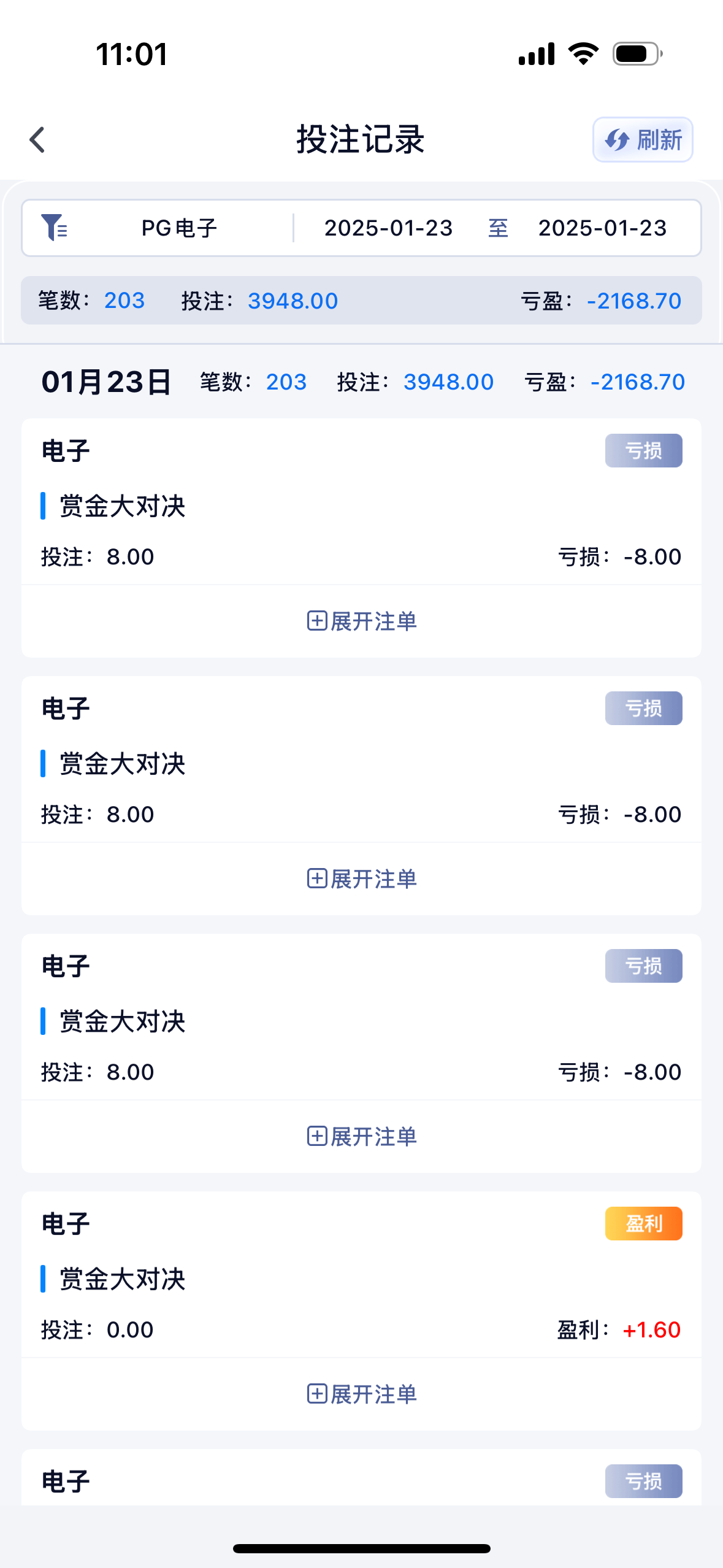Expand bet slip of third 赏金大对决 record
This screenshot has width=723, height=1568.
[x=362, y=1136]
